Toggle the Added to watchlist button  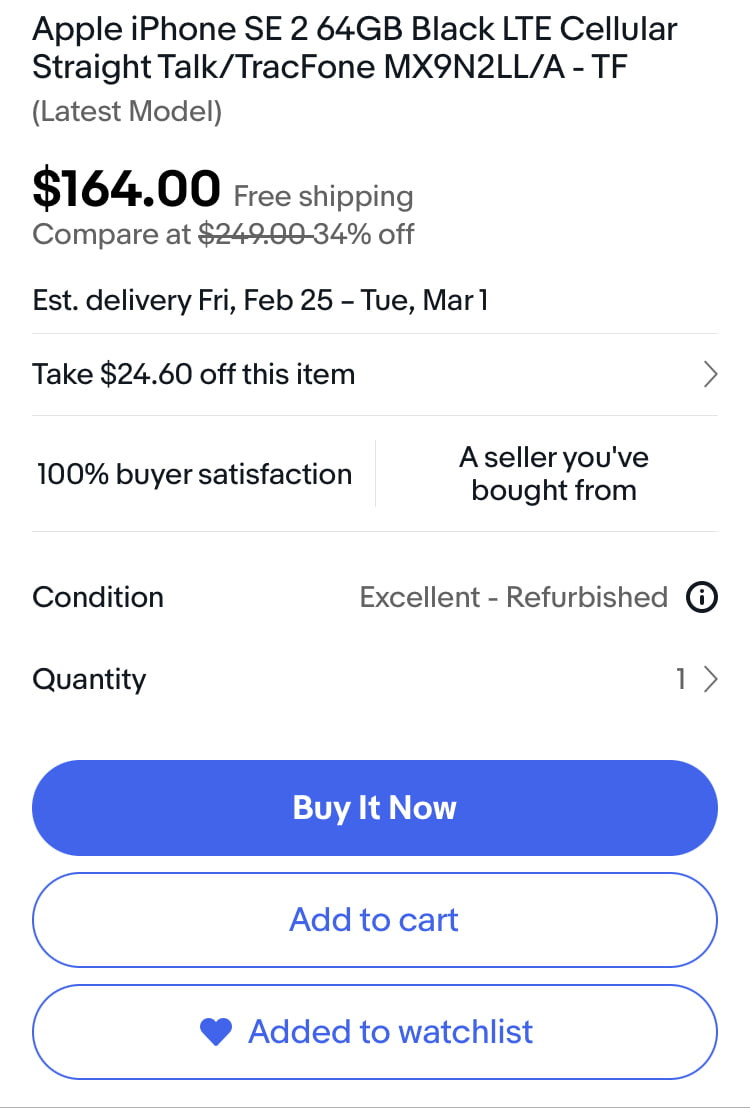[375, 1032]
